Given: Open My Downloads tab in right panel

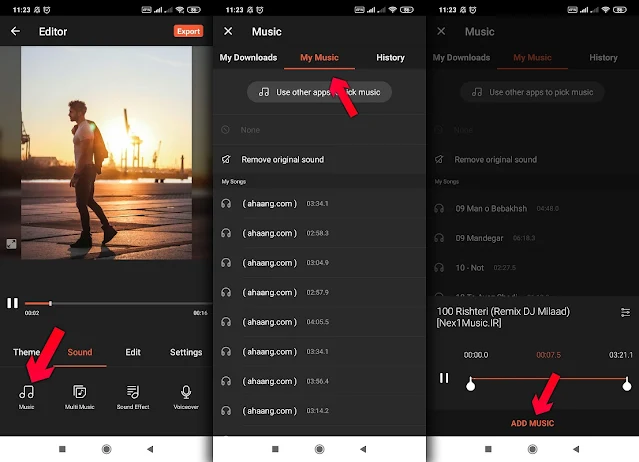Looking at the screenshot, I should [x=461, y=57].
